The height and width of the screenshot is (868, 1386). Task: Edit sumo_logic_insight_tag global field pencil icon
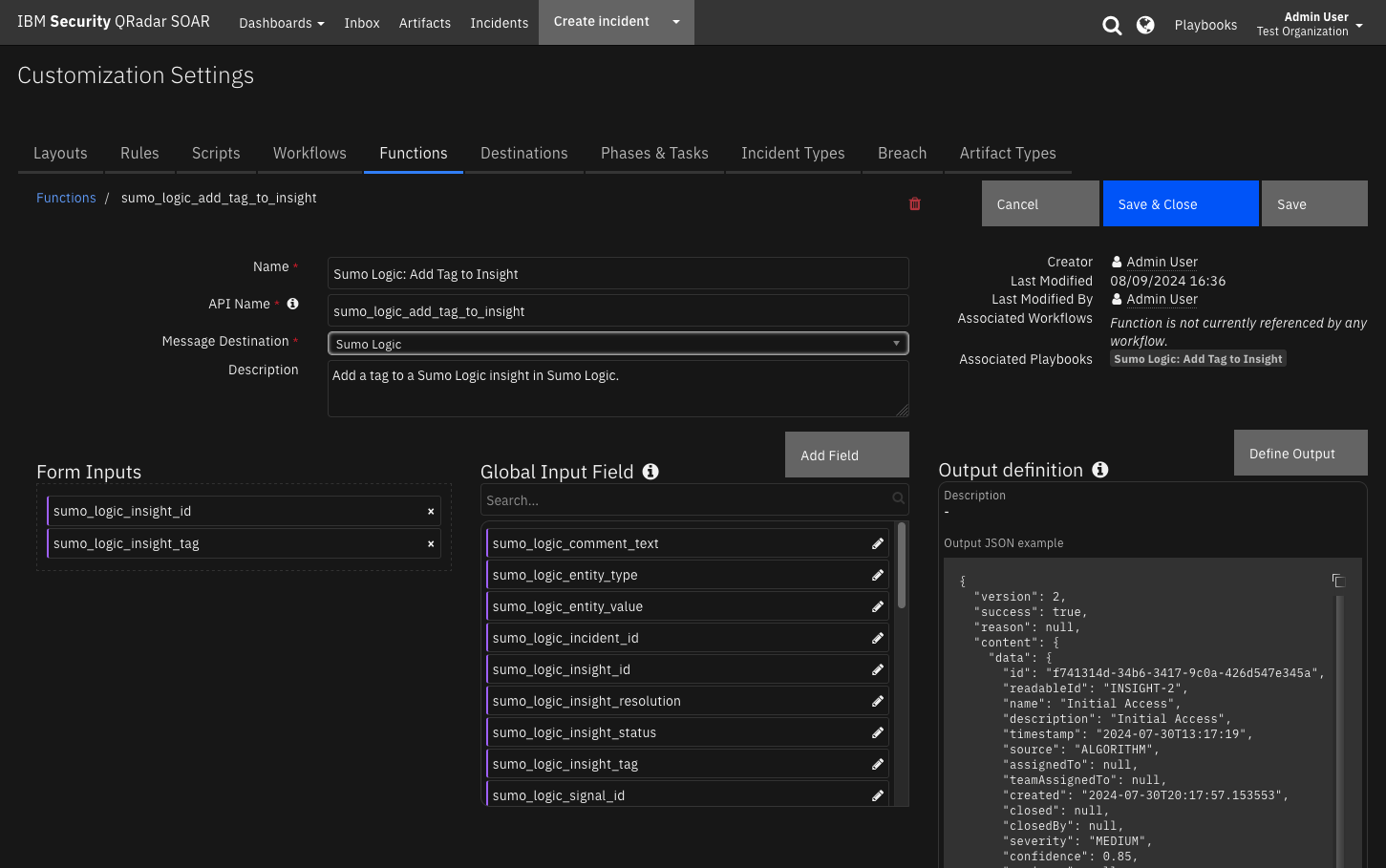(877, 764)
